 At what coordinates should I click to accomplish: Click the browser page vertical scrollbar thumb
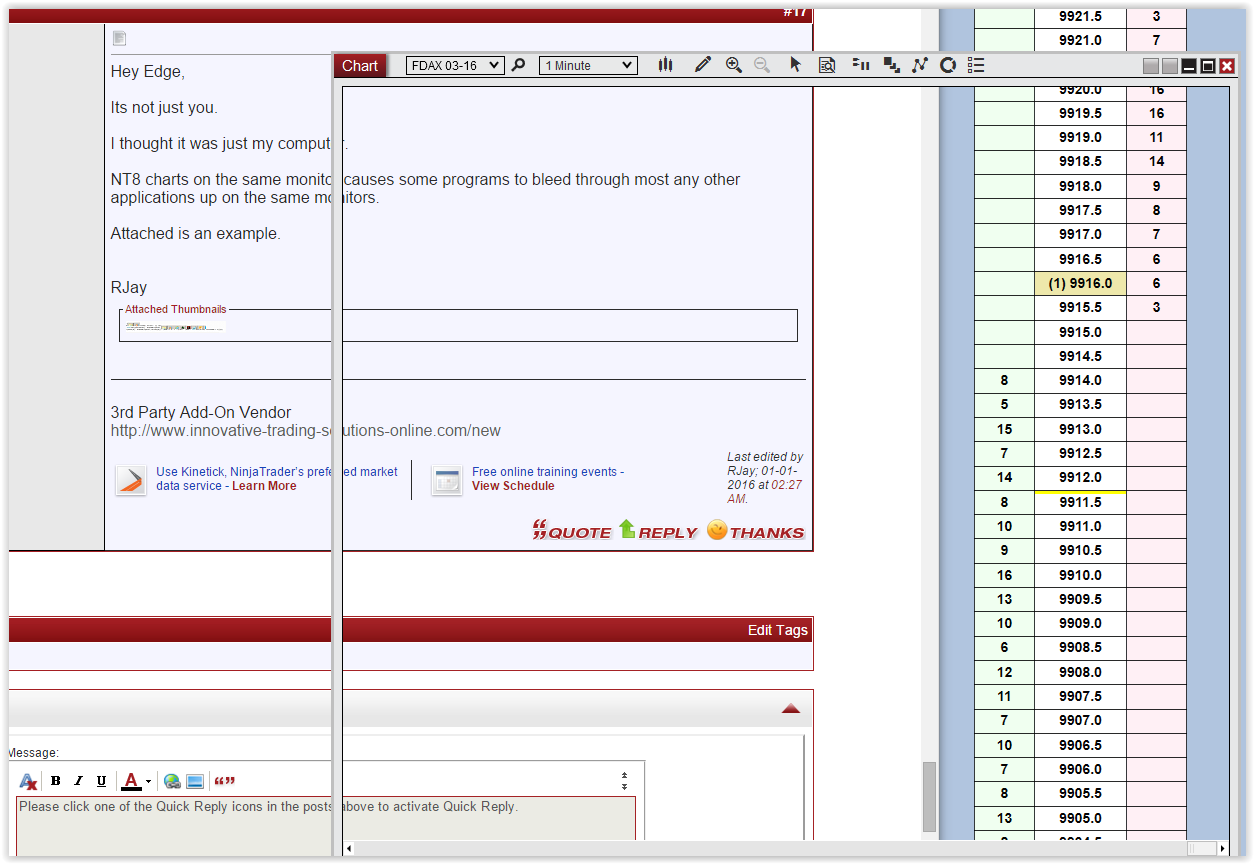pyautogui.click(x=930, y=797)
